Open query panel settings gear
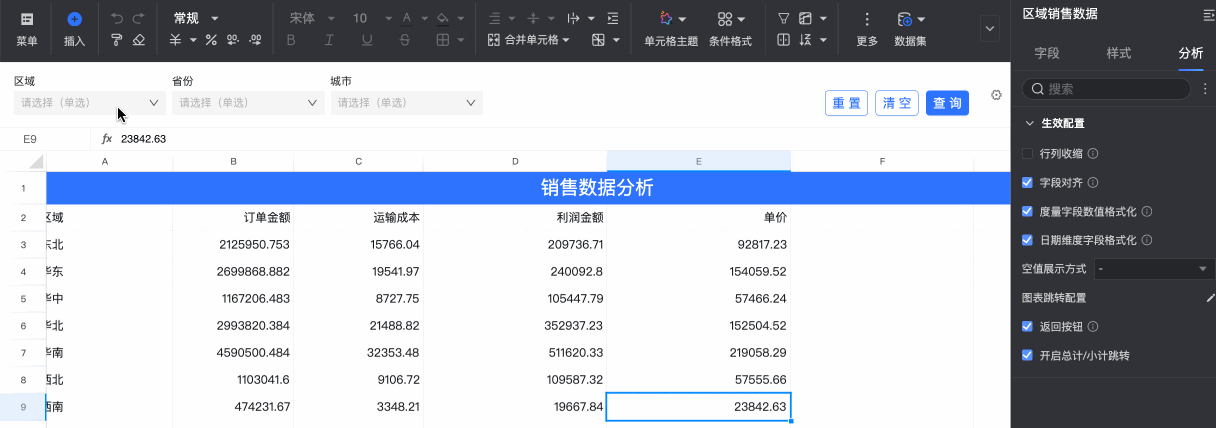 [x=996, y=95]
